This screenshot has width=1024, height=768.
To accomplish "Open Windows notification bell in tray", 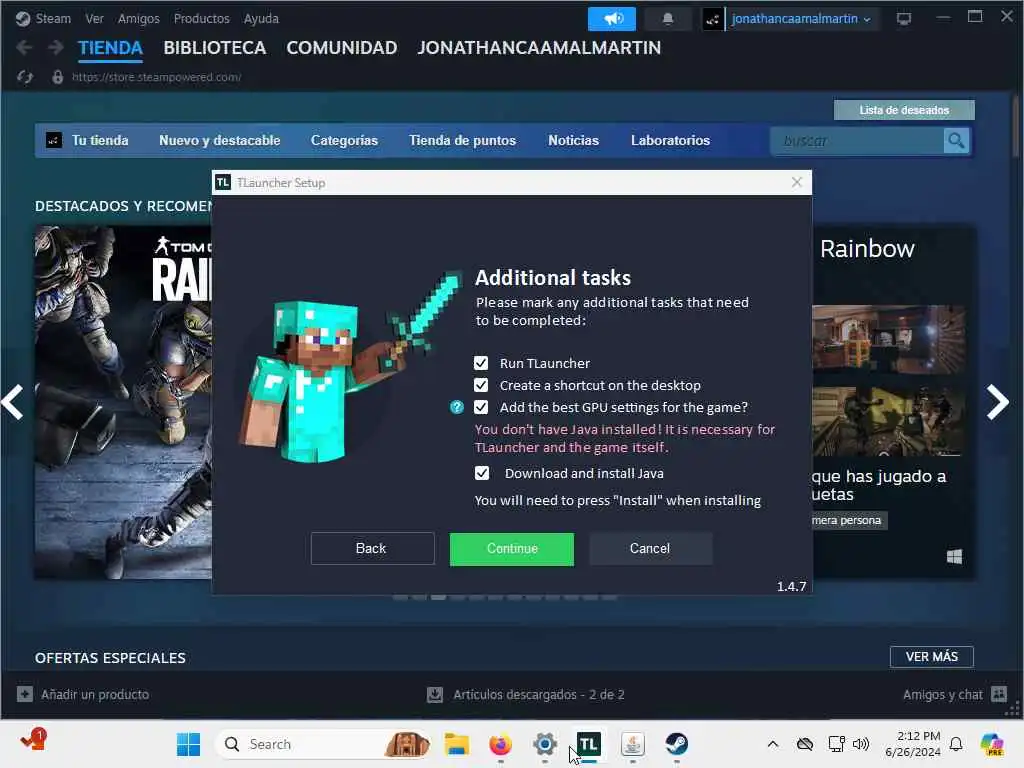I will 956,744.
